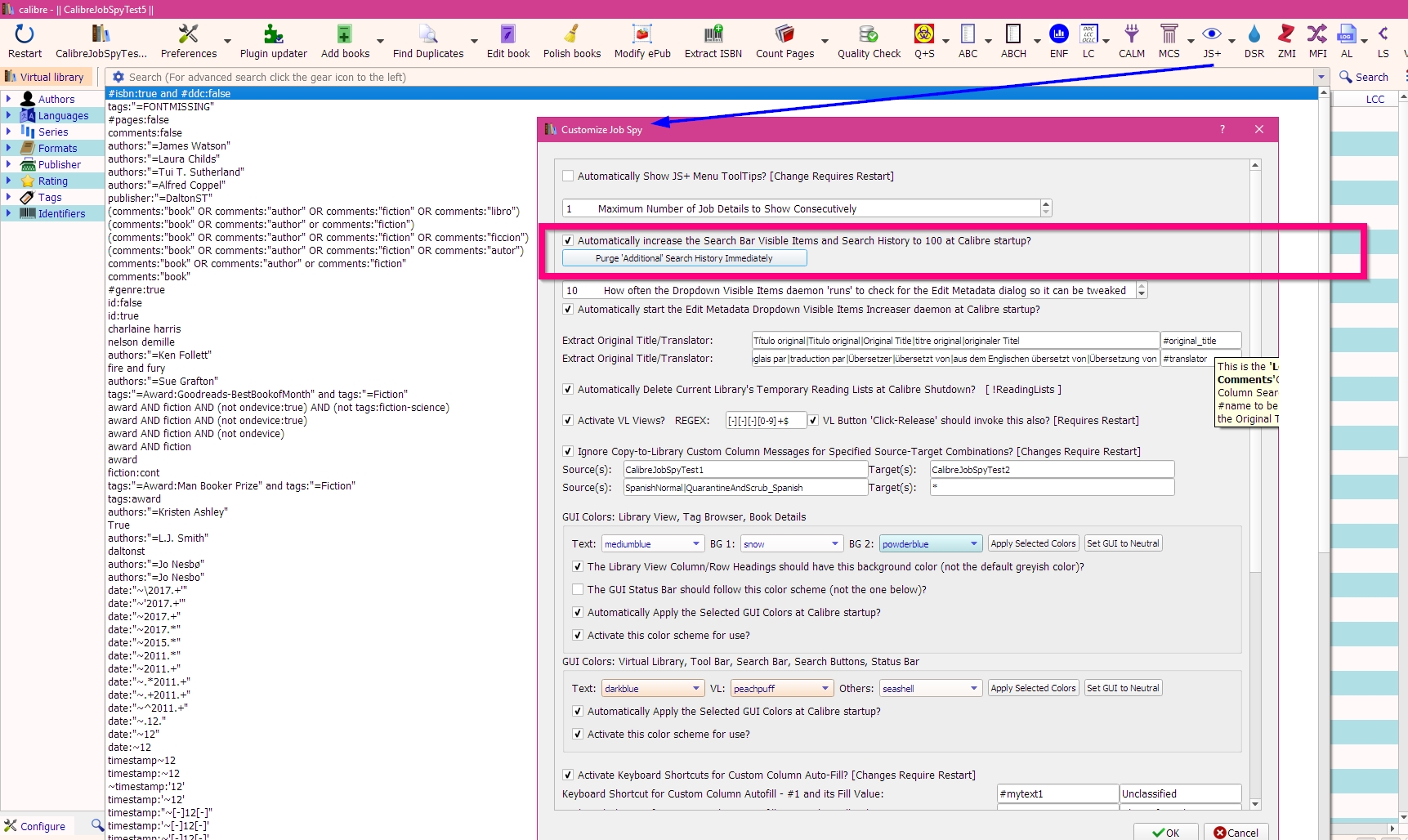The width and height of the screenshot is (1408, 840).
Task: Select Formats in the Tag Browser
Action: click(57, 148)
